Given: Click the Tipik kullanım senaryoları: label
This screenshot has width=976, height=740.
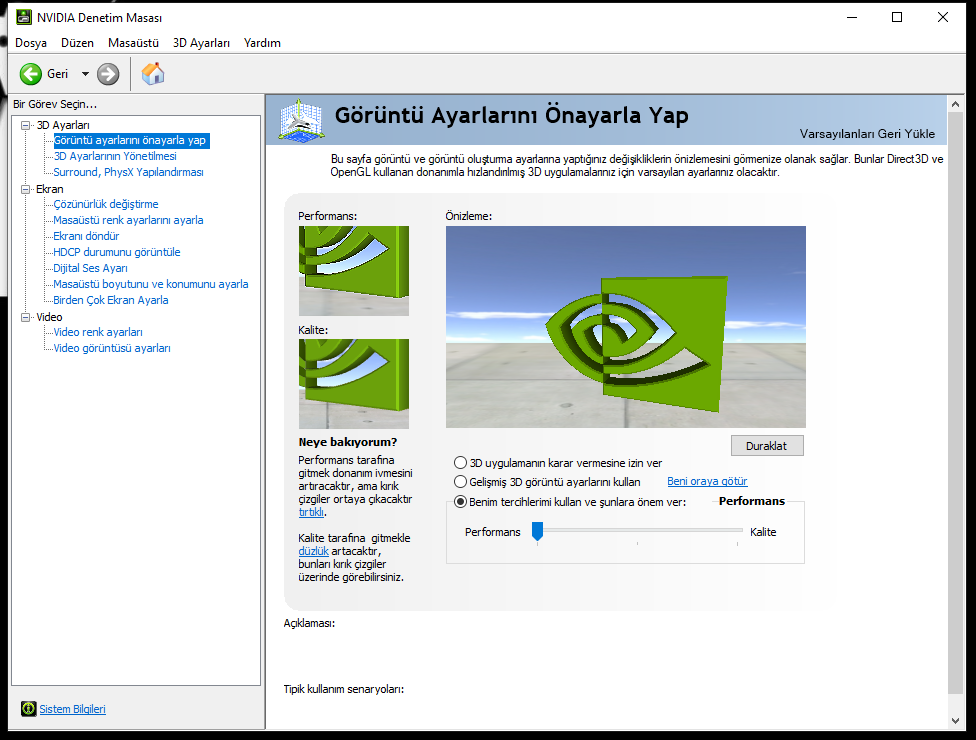Looking at the screenshot, I should point(344,690).
